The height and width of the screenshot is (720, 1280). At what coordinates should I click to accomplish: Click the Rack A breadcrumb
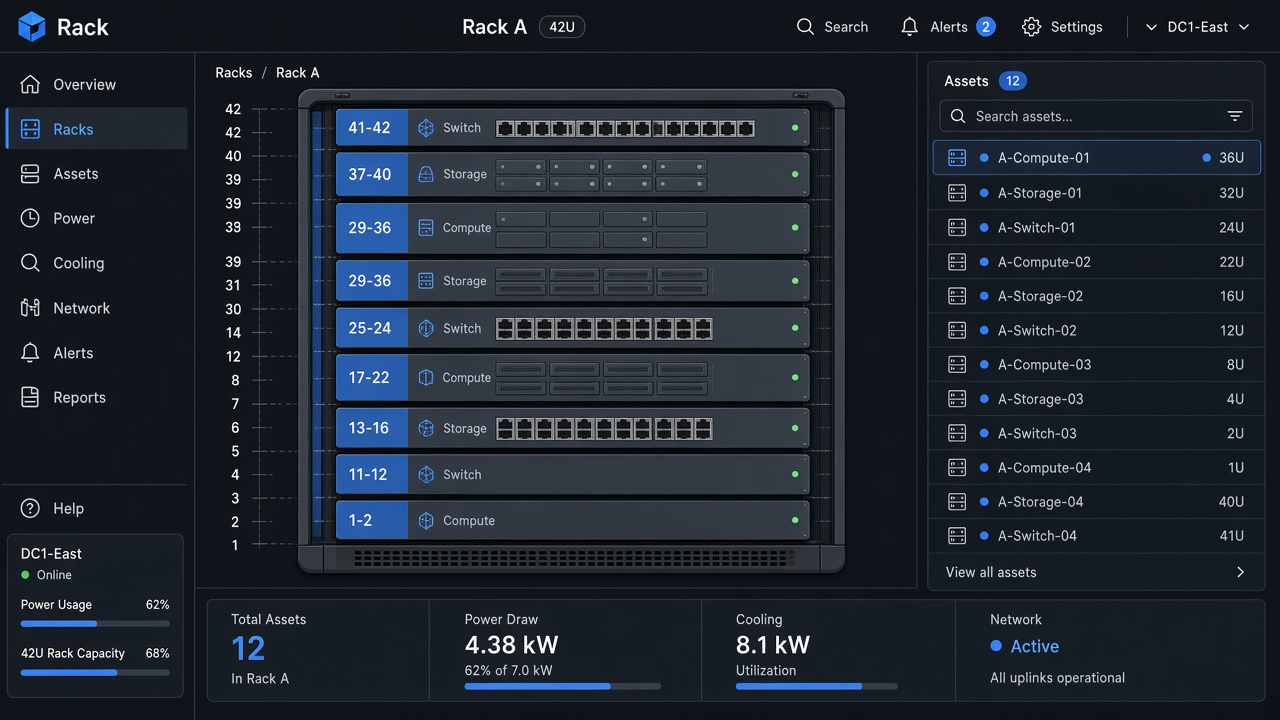pyautogui.click(x=298, y=72)
